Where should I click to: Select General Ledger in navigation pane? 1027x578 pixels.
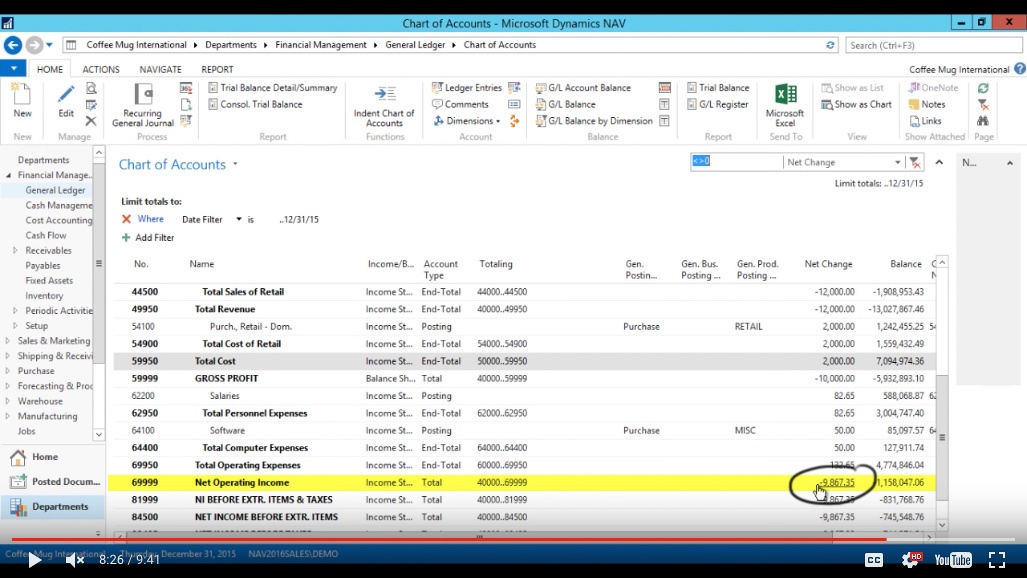(x=55, y=190)
